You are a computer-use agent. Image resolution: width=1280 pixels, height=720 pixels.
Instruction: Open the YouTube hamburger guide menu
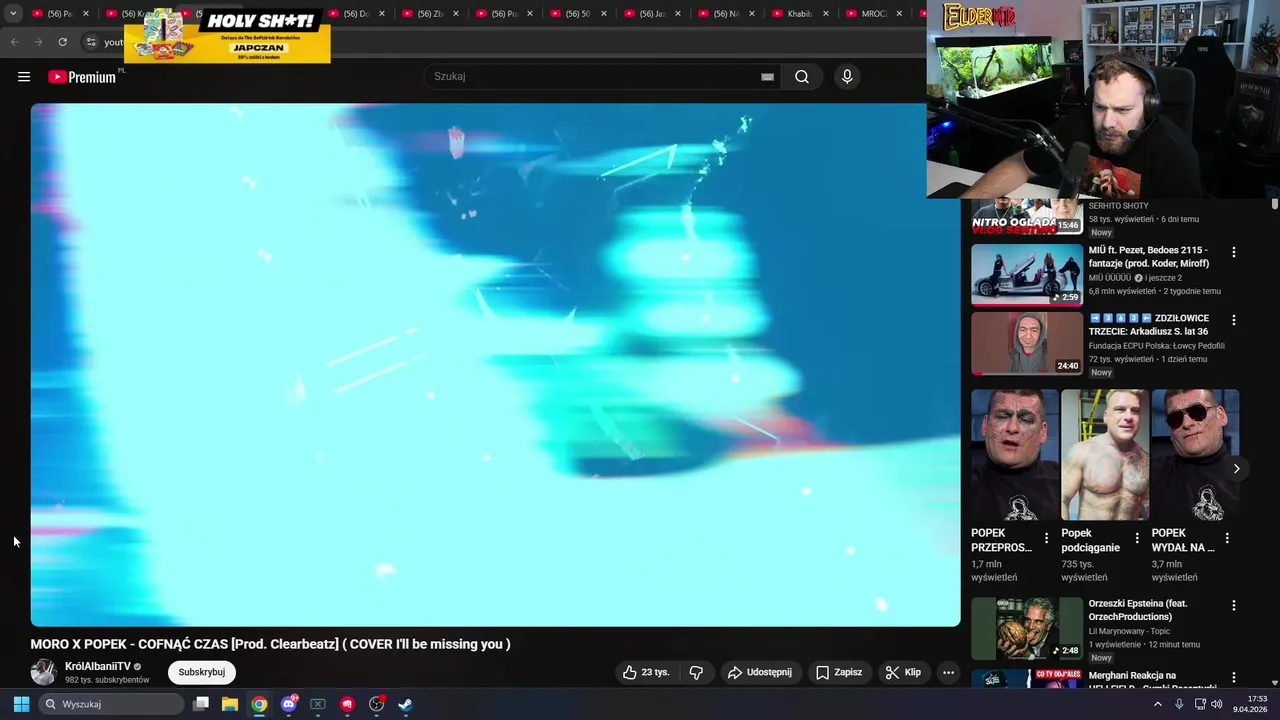(24, 77)
